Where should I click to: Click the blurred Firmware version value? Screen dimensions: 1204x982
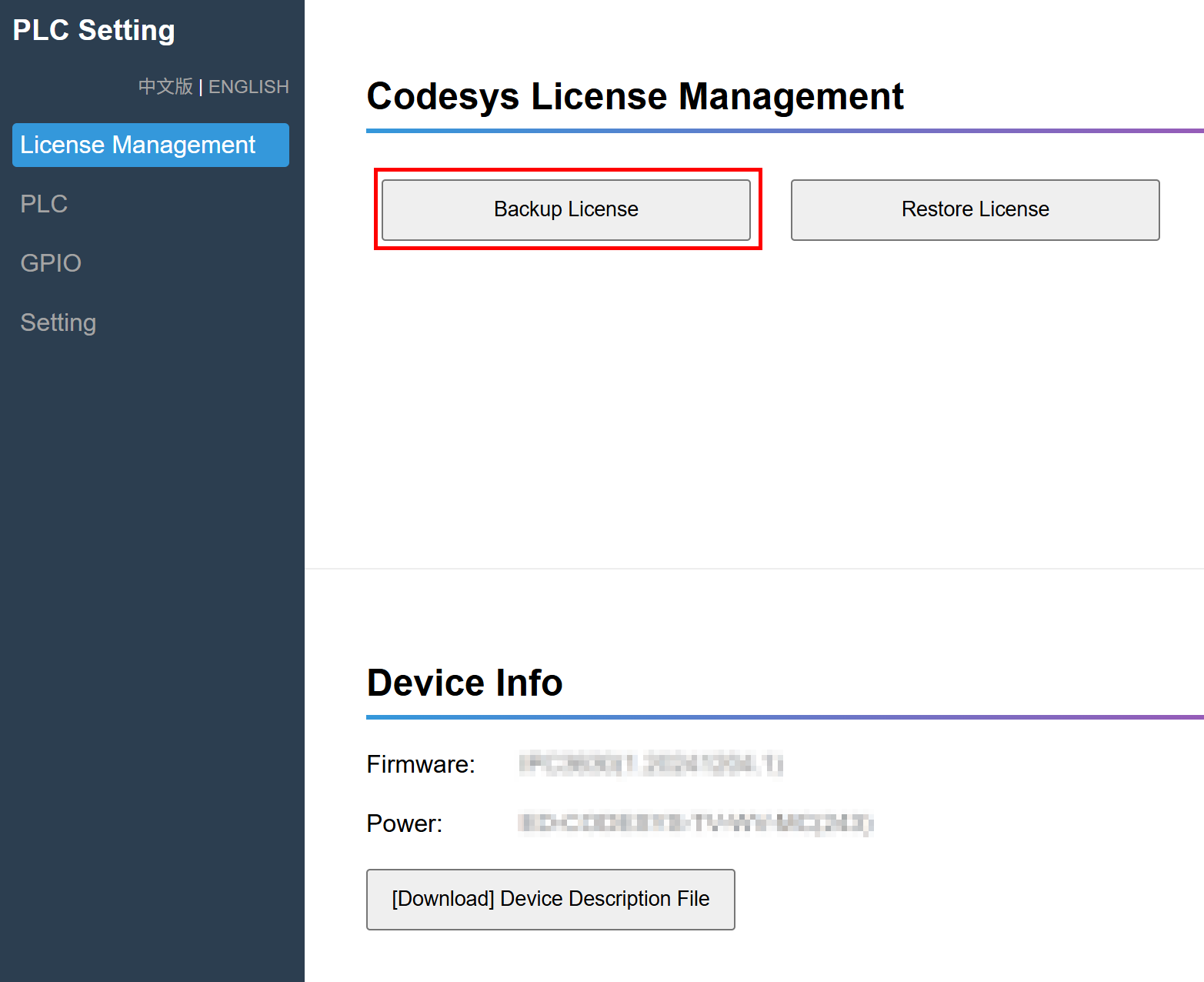click(x=651, y=764)
